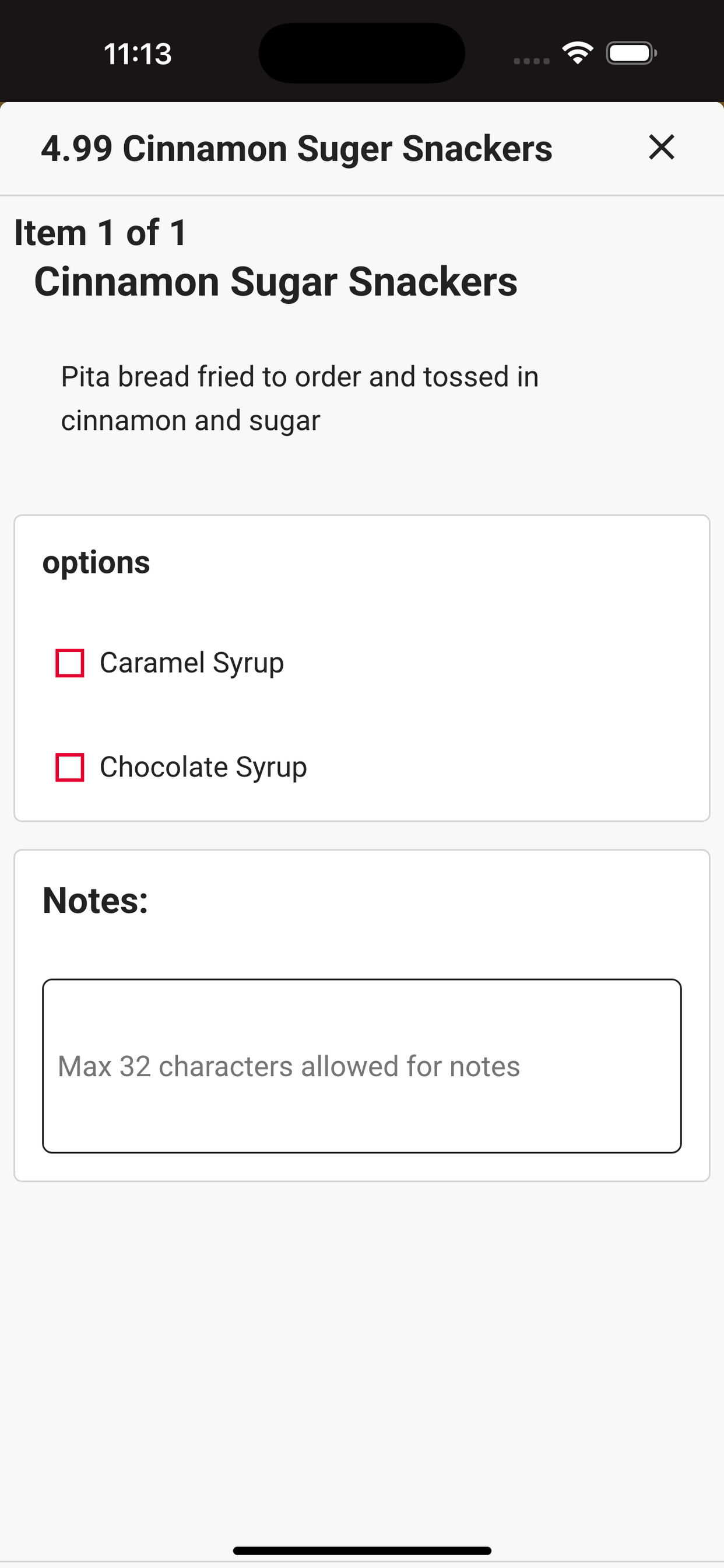Tap the options section heading
This screenshot has height=1568, width=724.
click(96, 562)
